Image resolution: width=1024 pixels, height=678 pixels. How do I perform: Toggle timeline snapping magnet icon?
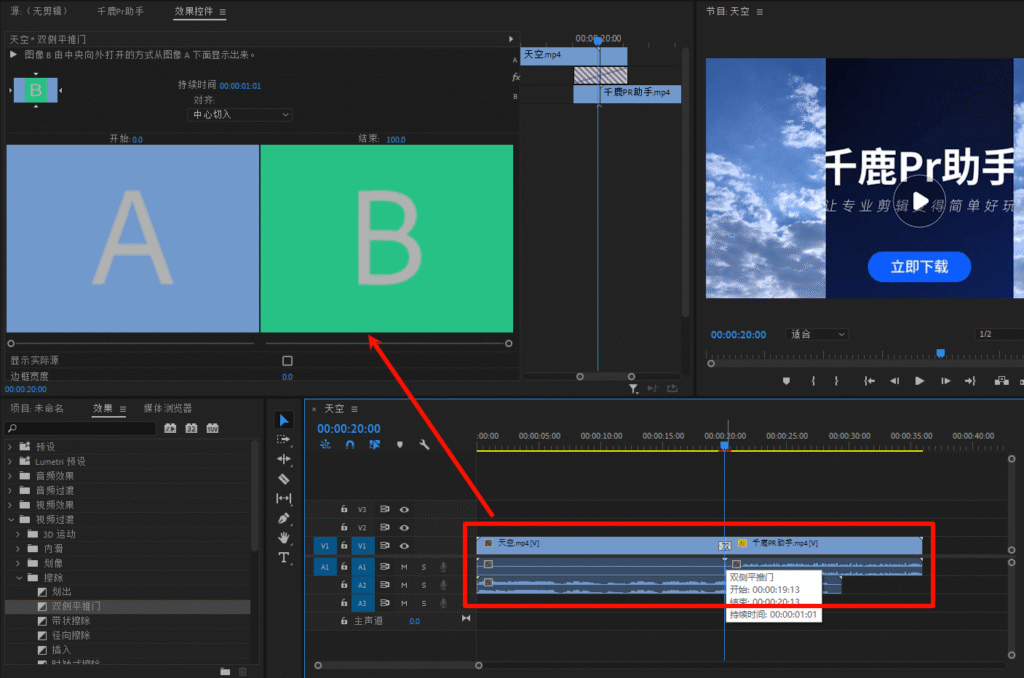click(x=350, y=445)
